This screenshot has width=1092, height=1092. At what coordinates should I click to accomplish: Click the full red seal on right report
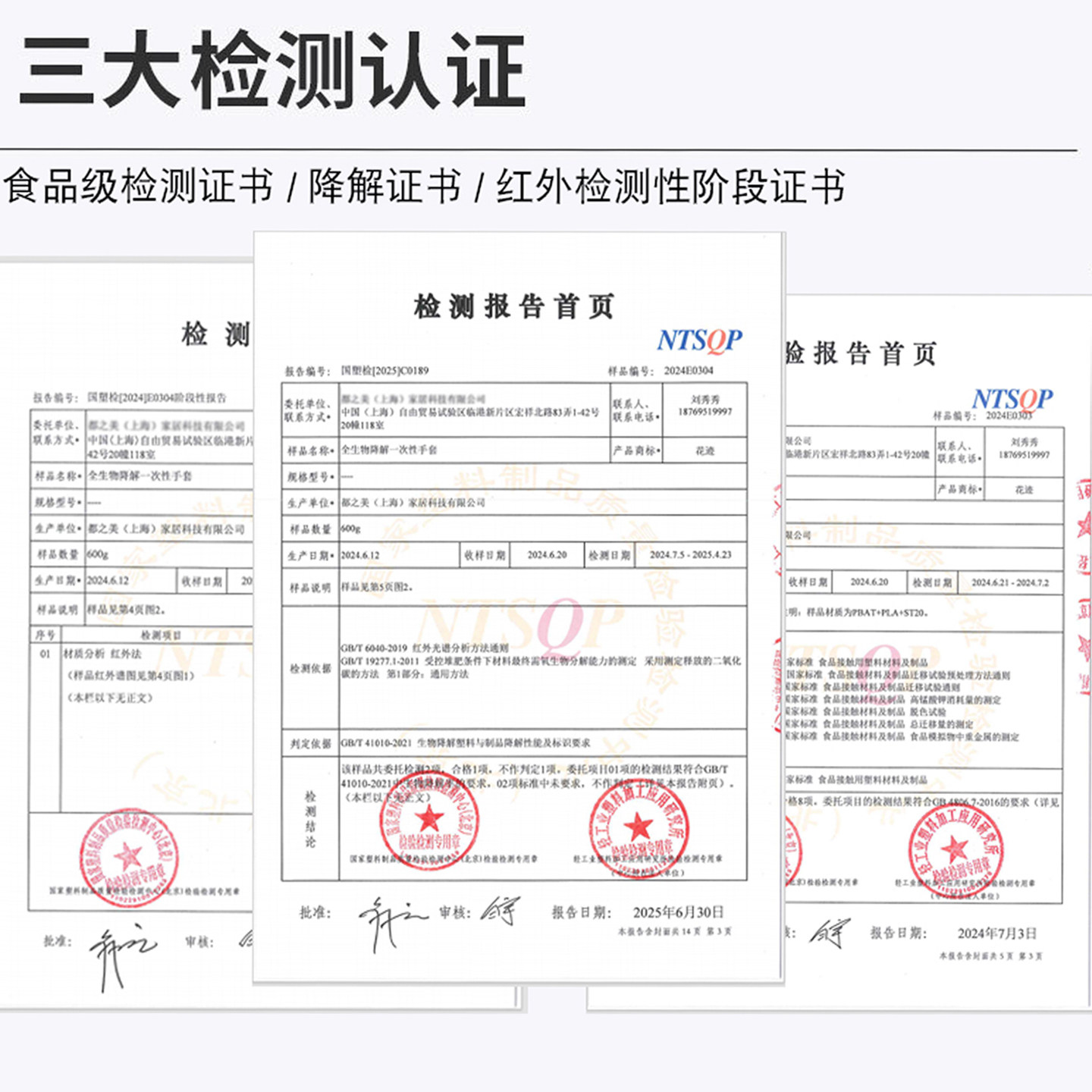[955, 852]
